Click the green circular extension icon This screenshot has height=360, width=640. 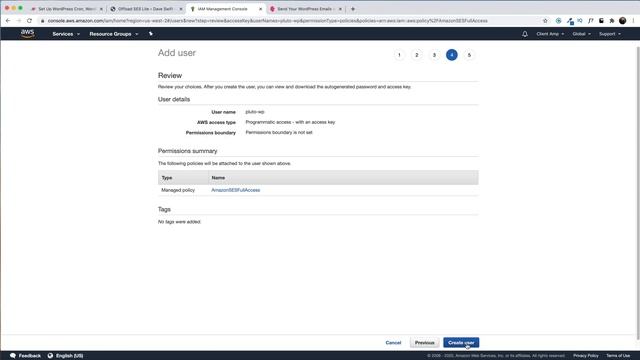pos(558,20)
